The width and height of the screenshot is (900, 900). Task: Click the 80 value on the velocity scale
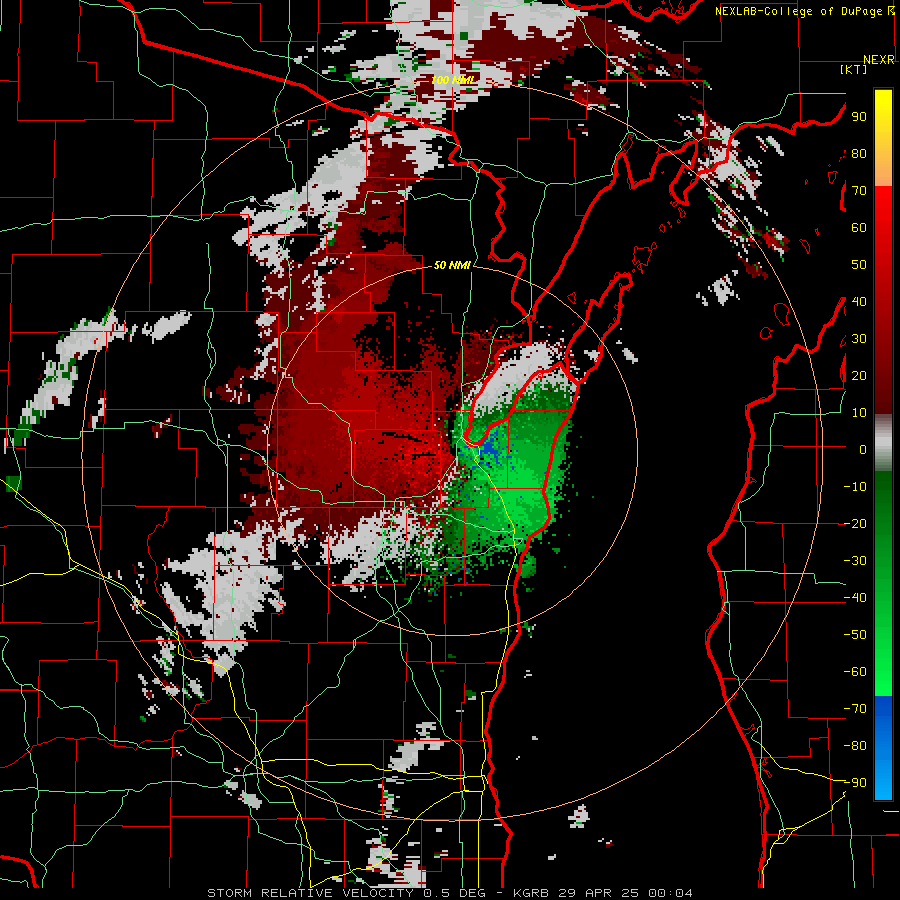[859, 153]
